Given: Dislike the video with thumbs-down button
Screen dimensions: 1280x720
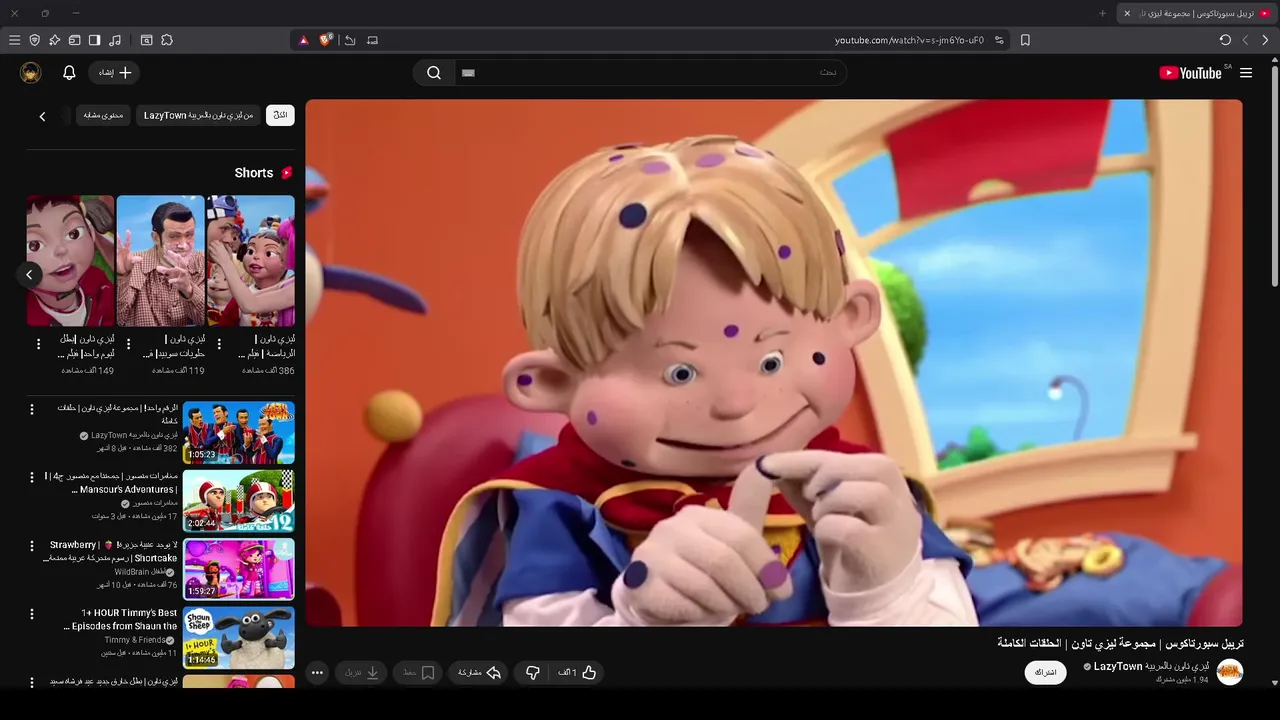Looking at the screenshot, I should click(533, 673).
